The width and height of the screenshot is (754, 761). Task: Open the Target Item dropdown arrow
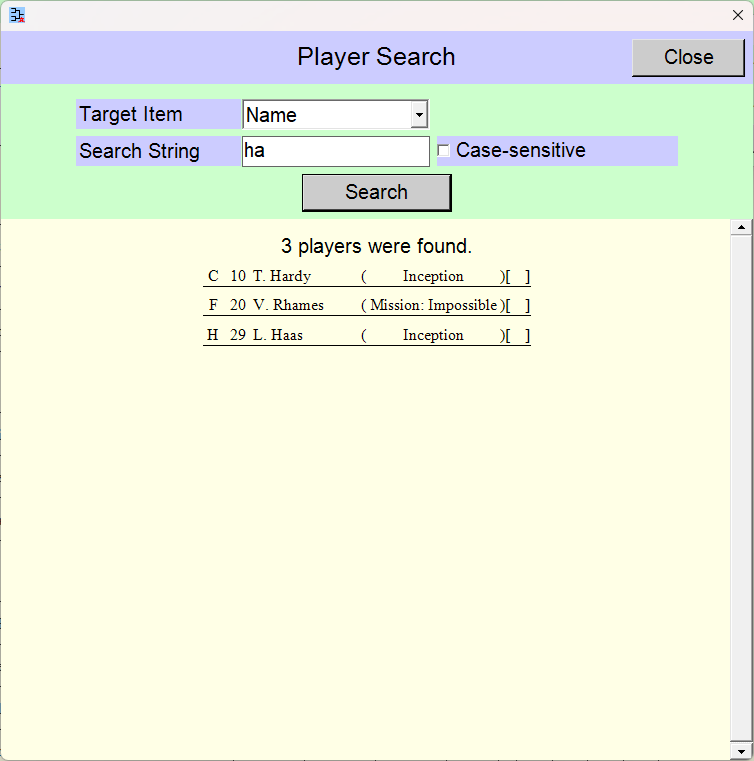point(419,115)
